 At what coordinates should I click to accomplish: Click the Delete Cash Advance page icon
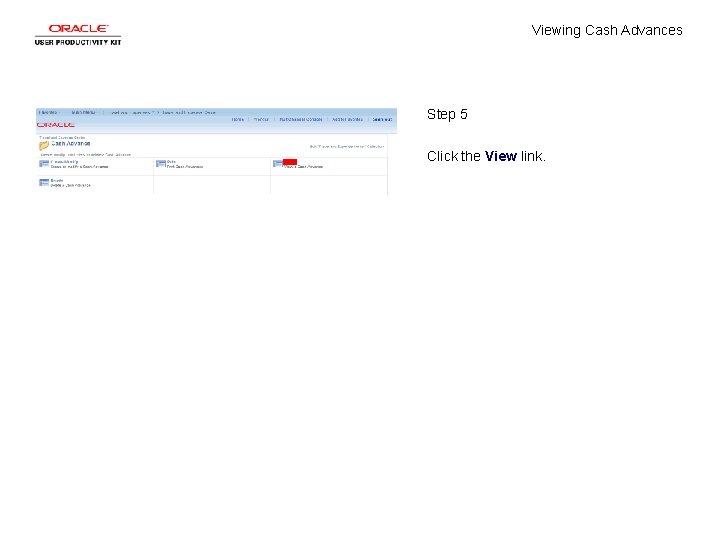(x=44, y=182)
